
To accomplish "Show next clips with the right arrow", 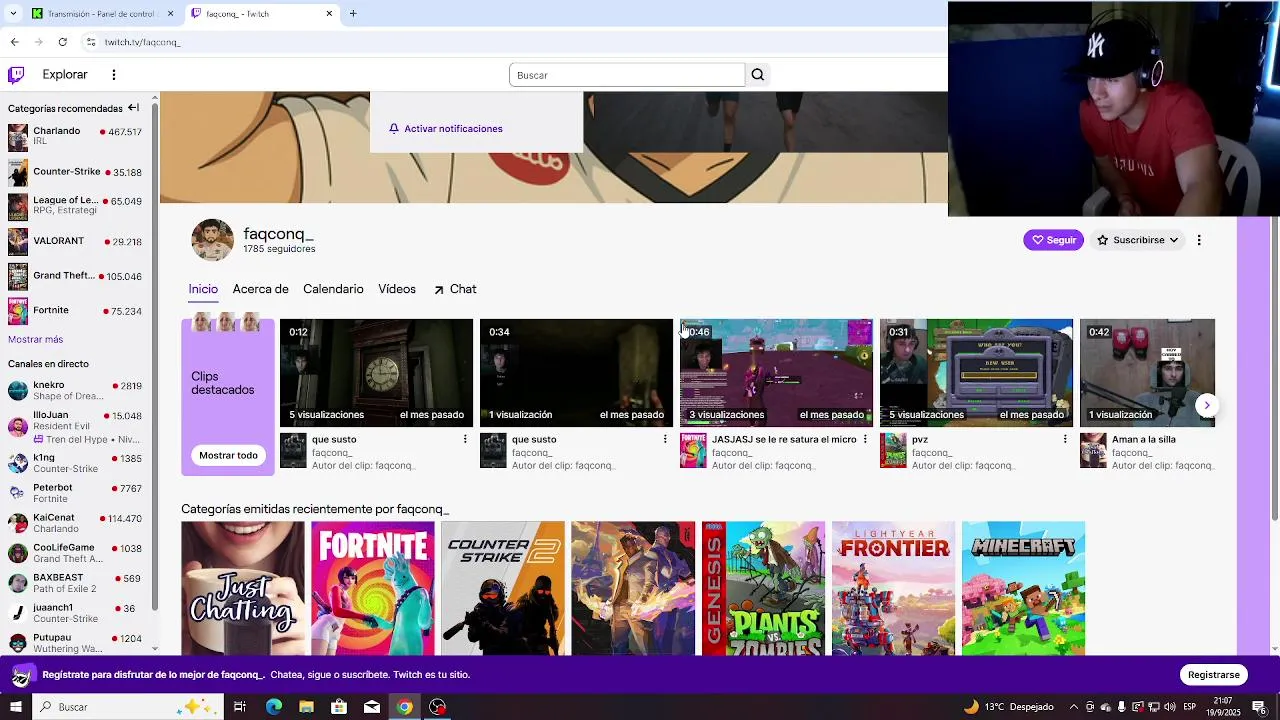I will 1207,405.
